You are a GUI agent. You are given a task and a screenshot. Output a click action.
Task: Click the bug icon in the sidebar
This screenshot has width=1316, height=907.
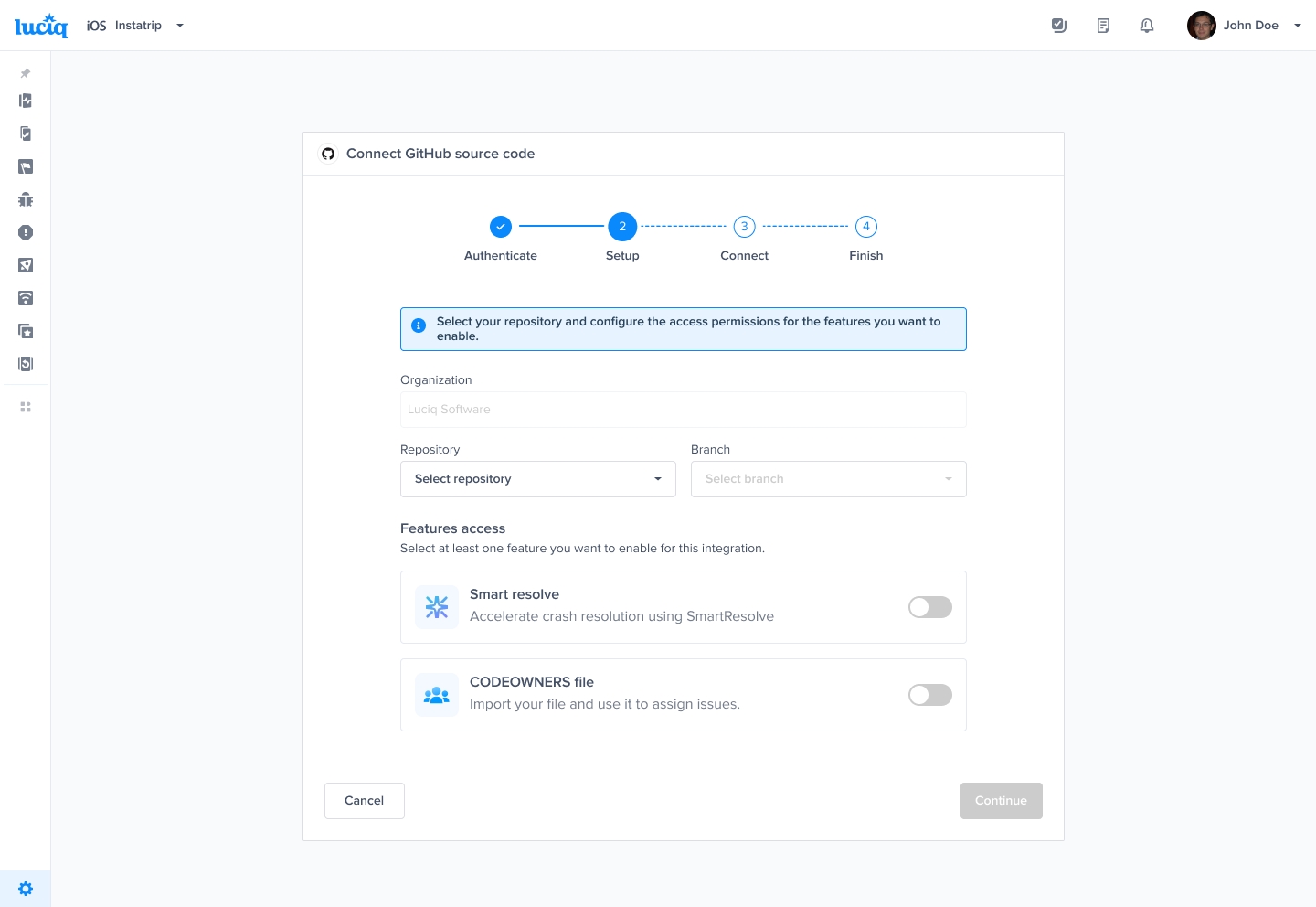coord(26,199)
